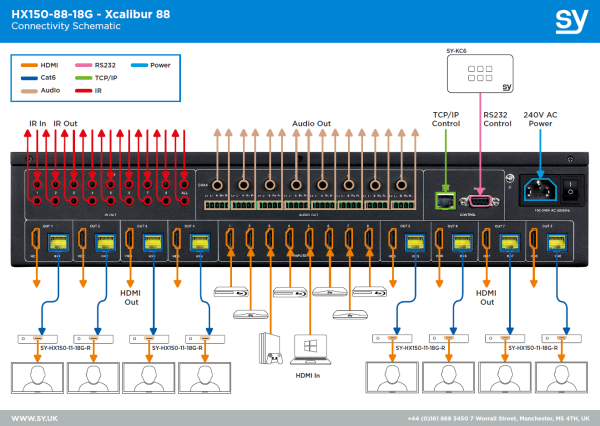
Task: Click the 'Power' text in the legend
Action: [x=160, y=65]
